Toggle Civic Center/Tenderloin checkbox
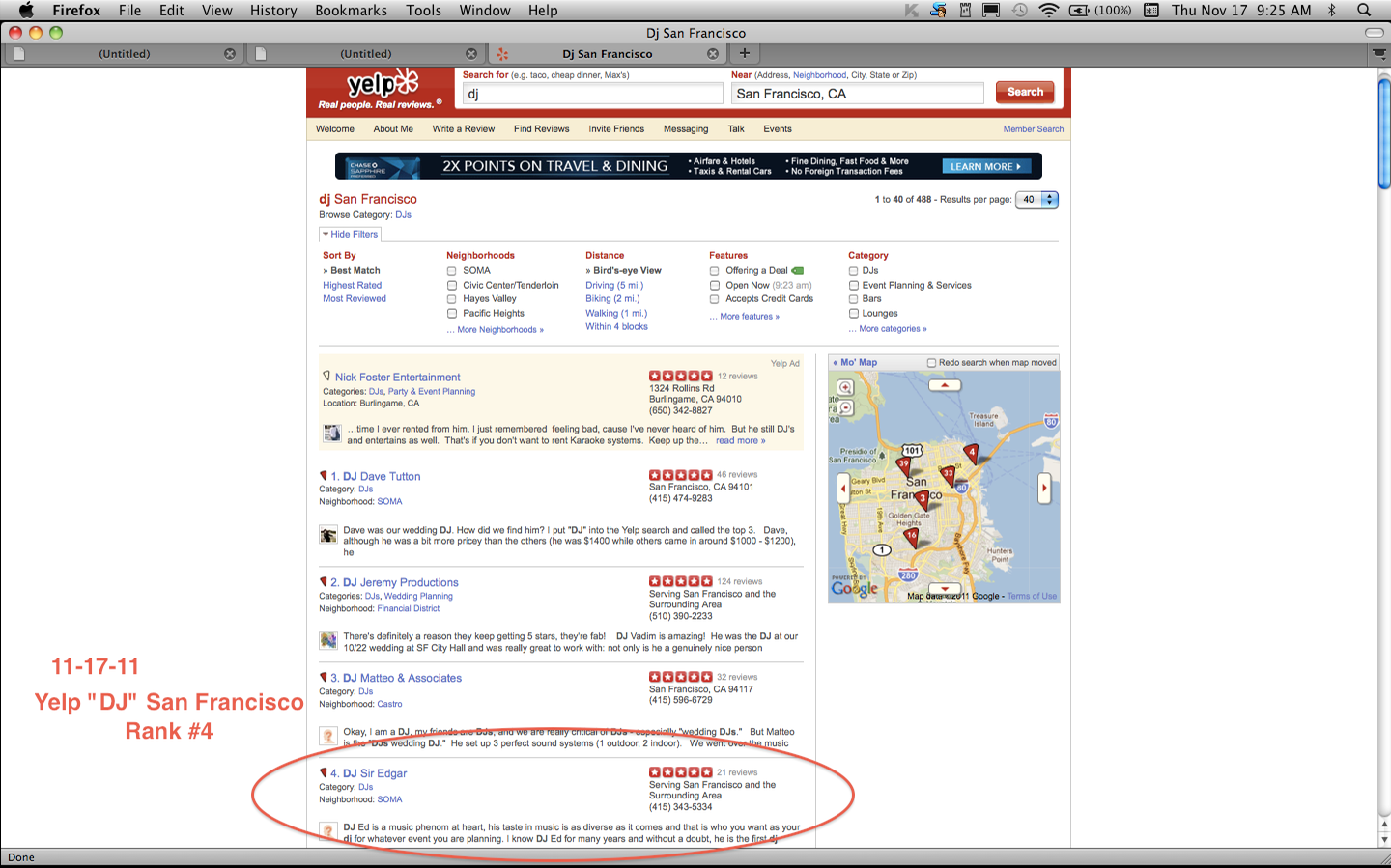Image resolution: width=1391 pixels, height=868 pixels. 451,286
